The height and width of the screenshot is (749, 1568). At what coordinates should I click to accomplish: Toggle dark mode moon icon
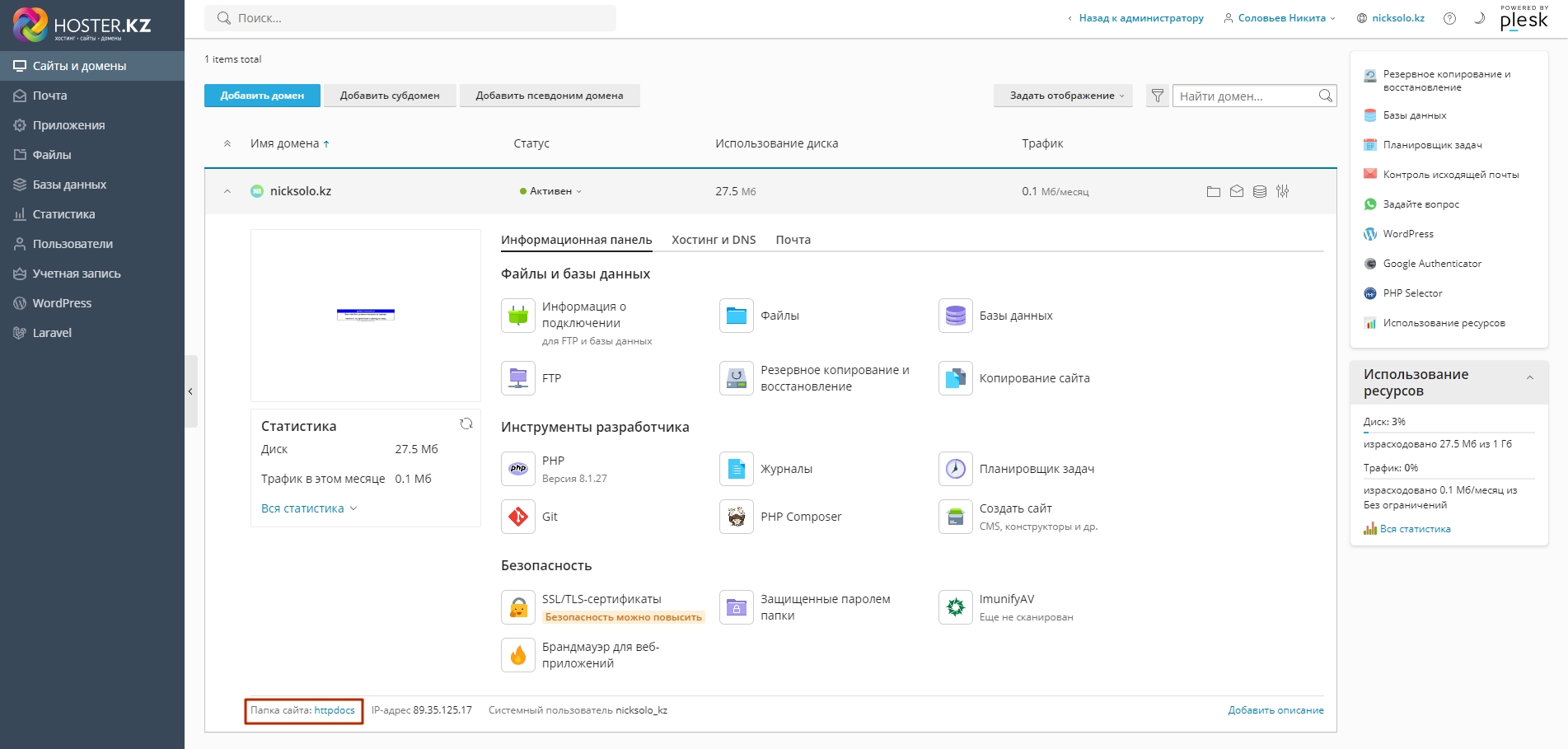click(x=1479, y=18)
